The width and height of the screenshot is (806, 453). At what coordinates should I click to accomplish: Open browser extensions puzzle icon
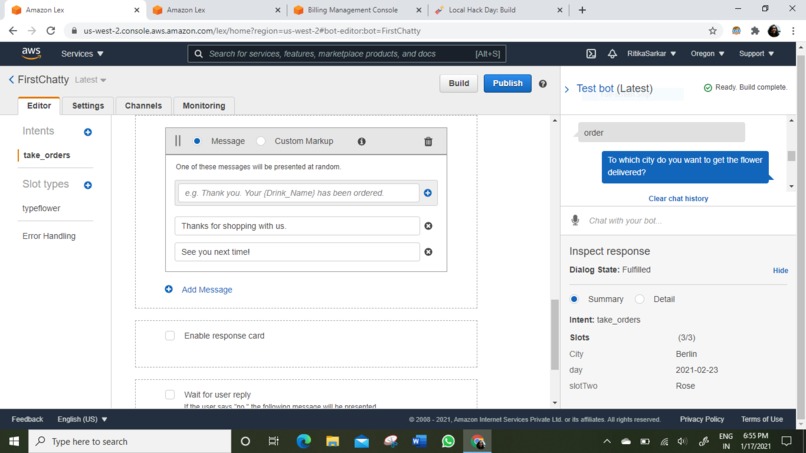755,31
